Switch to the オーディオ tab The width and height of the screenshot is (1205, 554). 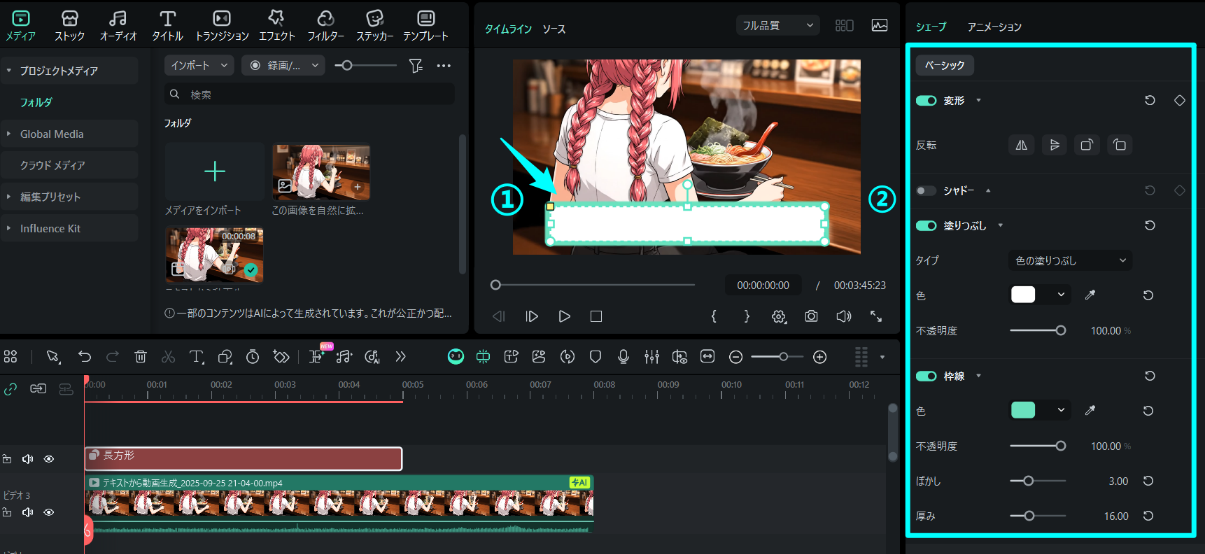click(x=119, y=26)
